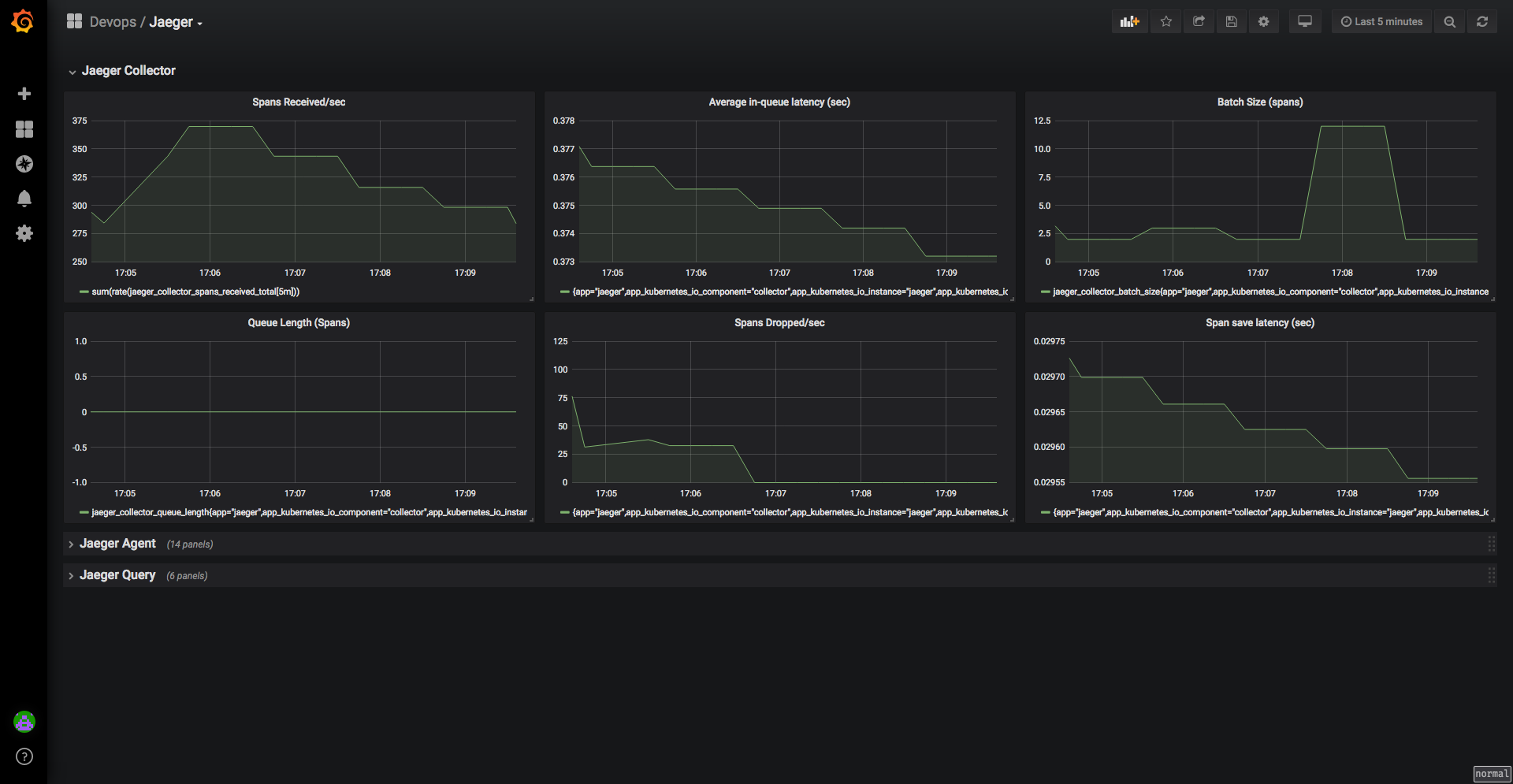Image resolution: width=1513 pixels, height=784 pixels.
Task: Grab the Jaeger Agent row drag handle
Action: click(1491, 544)
